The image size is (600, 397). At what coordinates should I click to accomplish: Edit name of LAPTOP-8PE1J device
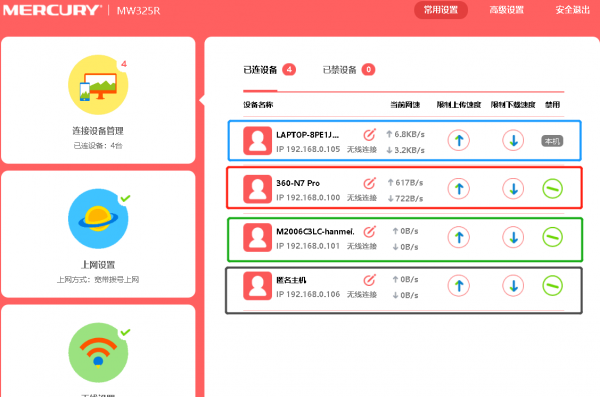(369, 135)
